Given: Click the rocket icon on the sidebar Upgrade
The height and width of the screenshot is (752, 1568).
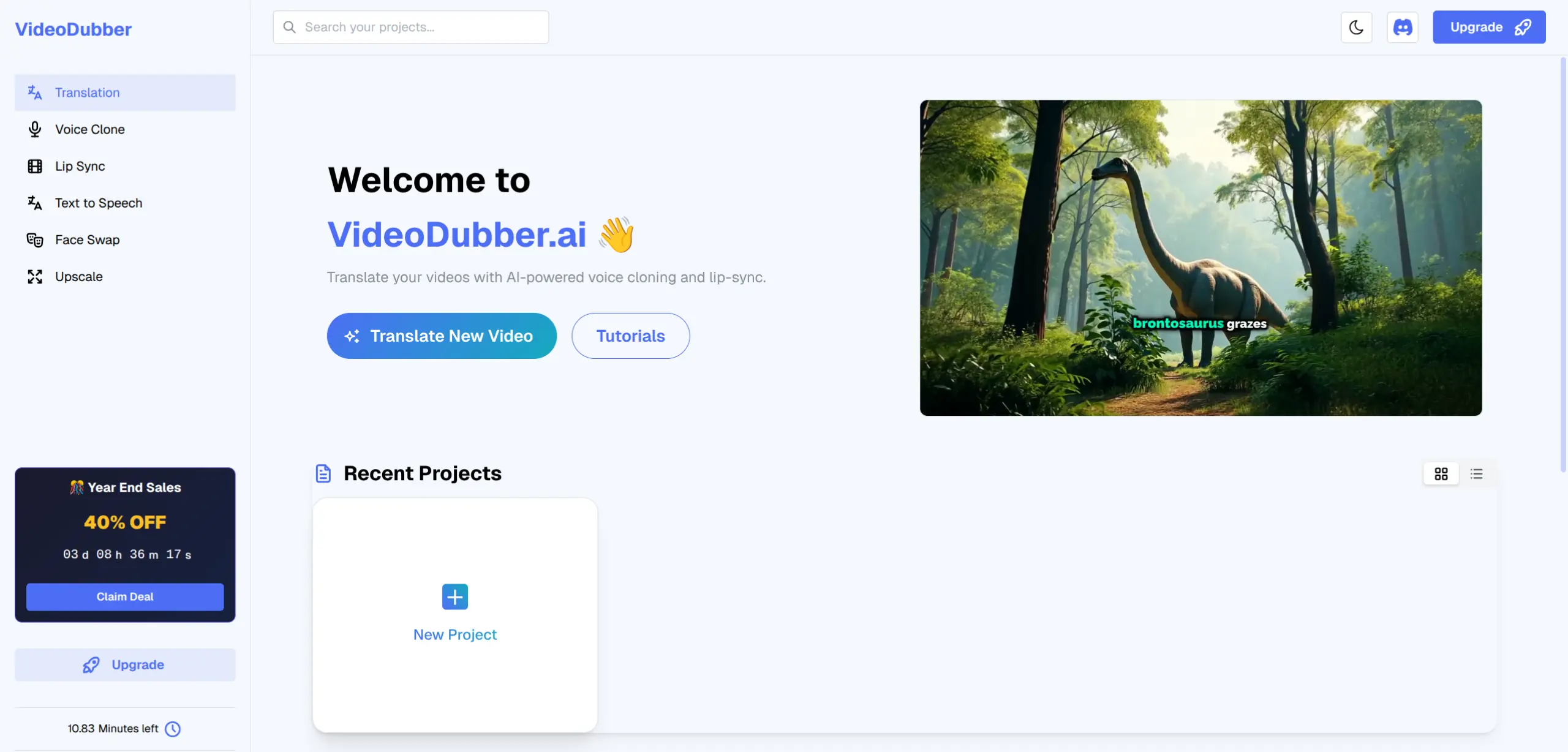Looking at the screenshot, I should [90, 664].
